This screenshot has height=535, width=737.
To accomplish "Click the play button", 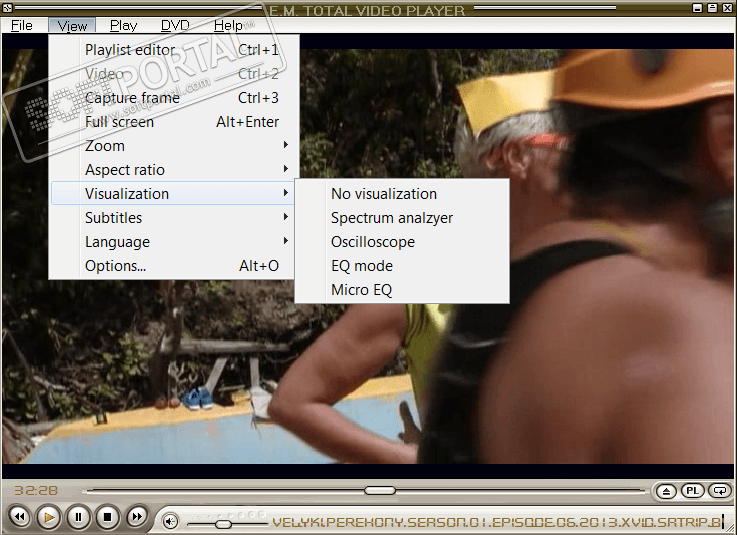I will 49,517.
